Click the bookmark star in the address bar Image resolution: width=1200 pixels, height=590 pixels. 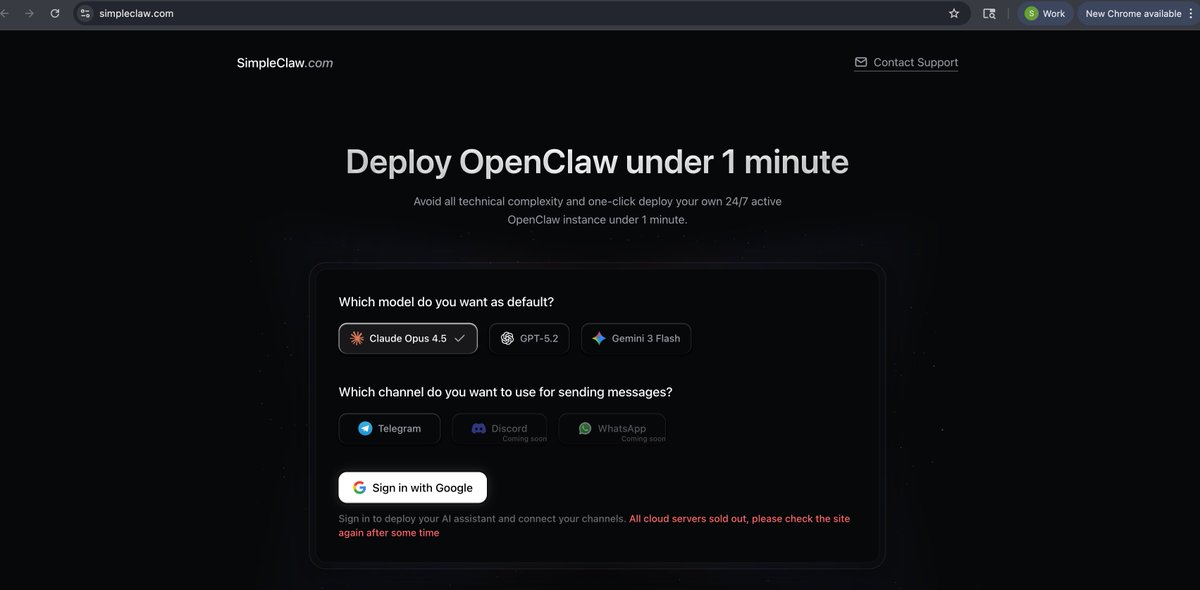[x=953, y=13]
